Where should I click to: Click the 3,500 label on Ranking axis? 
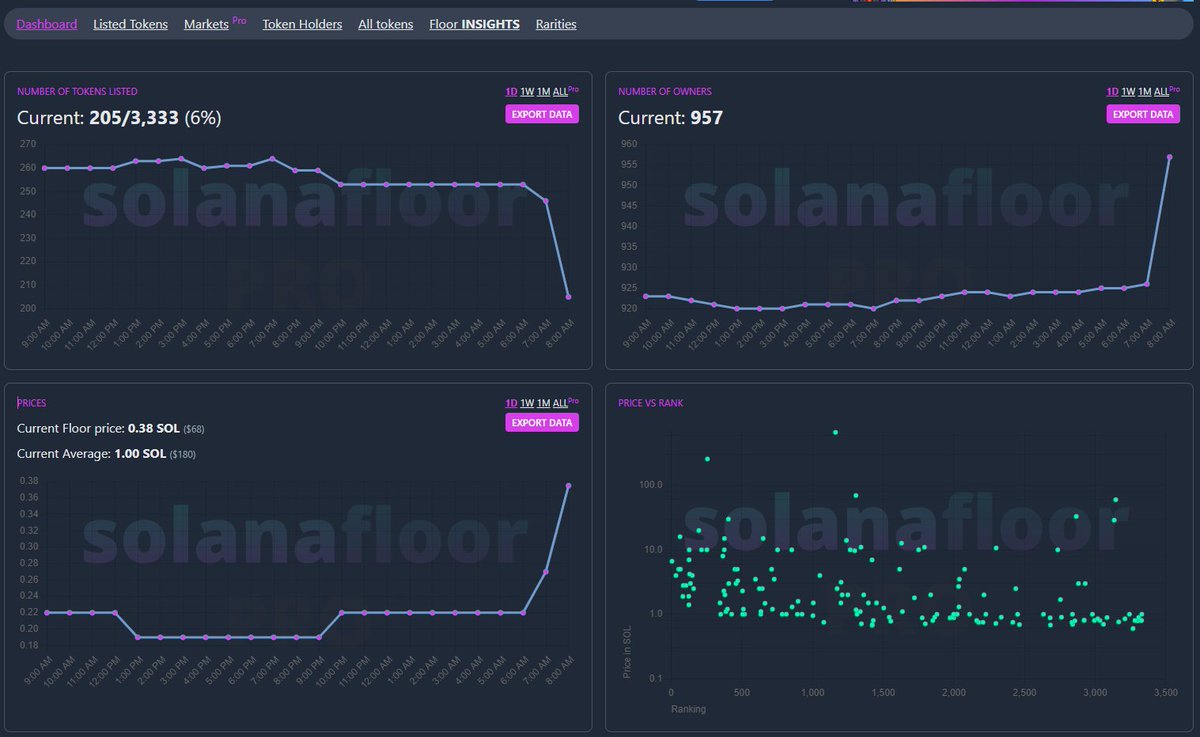(1167, 692)
